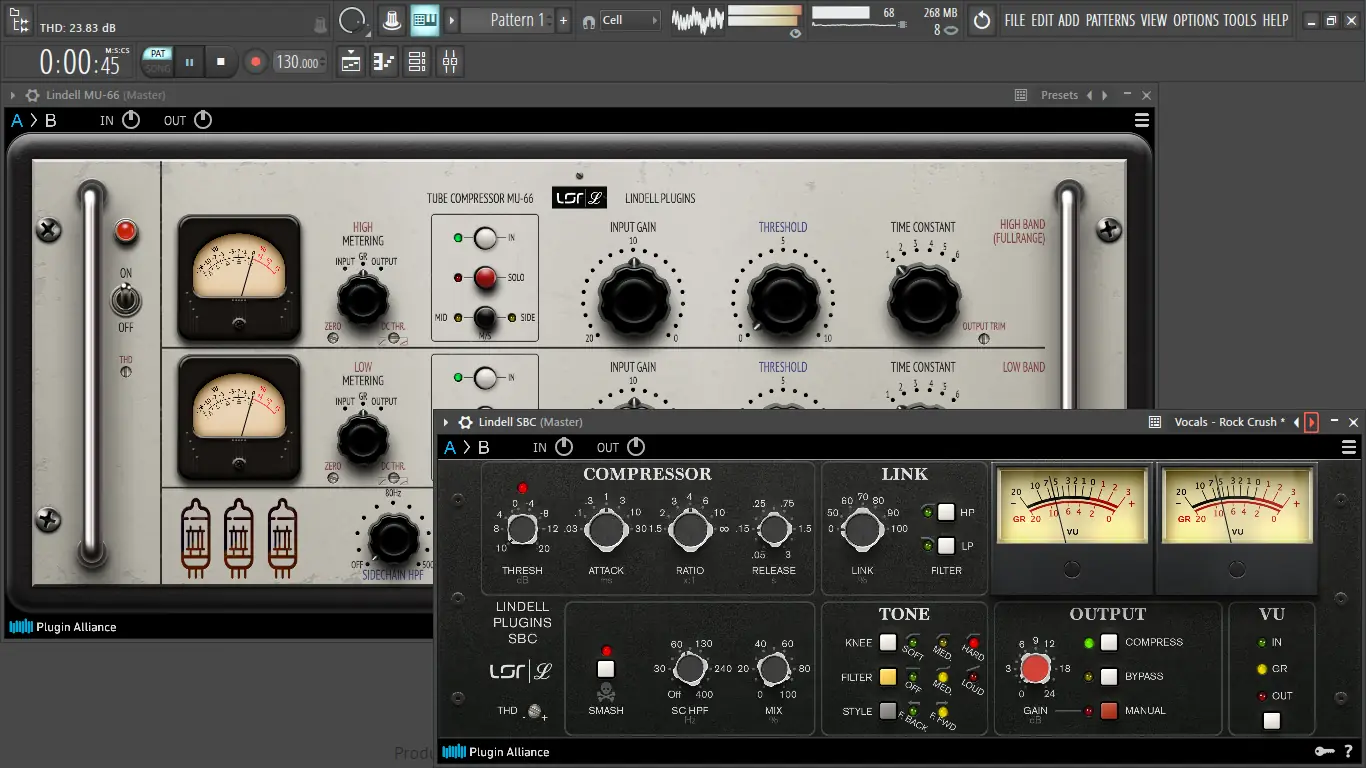The image size is (1366, 768).
Task: Add a new pattern with plus button
Action: [x=563, y=20]
